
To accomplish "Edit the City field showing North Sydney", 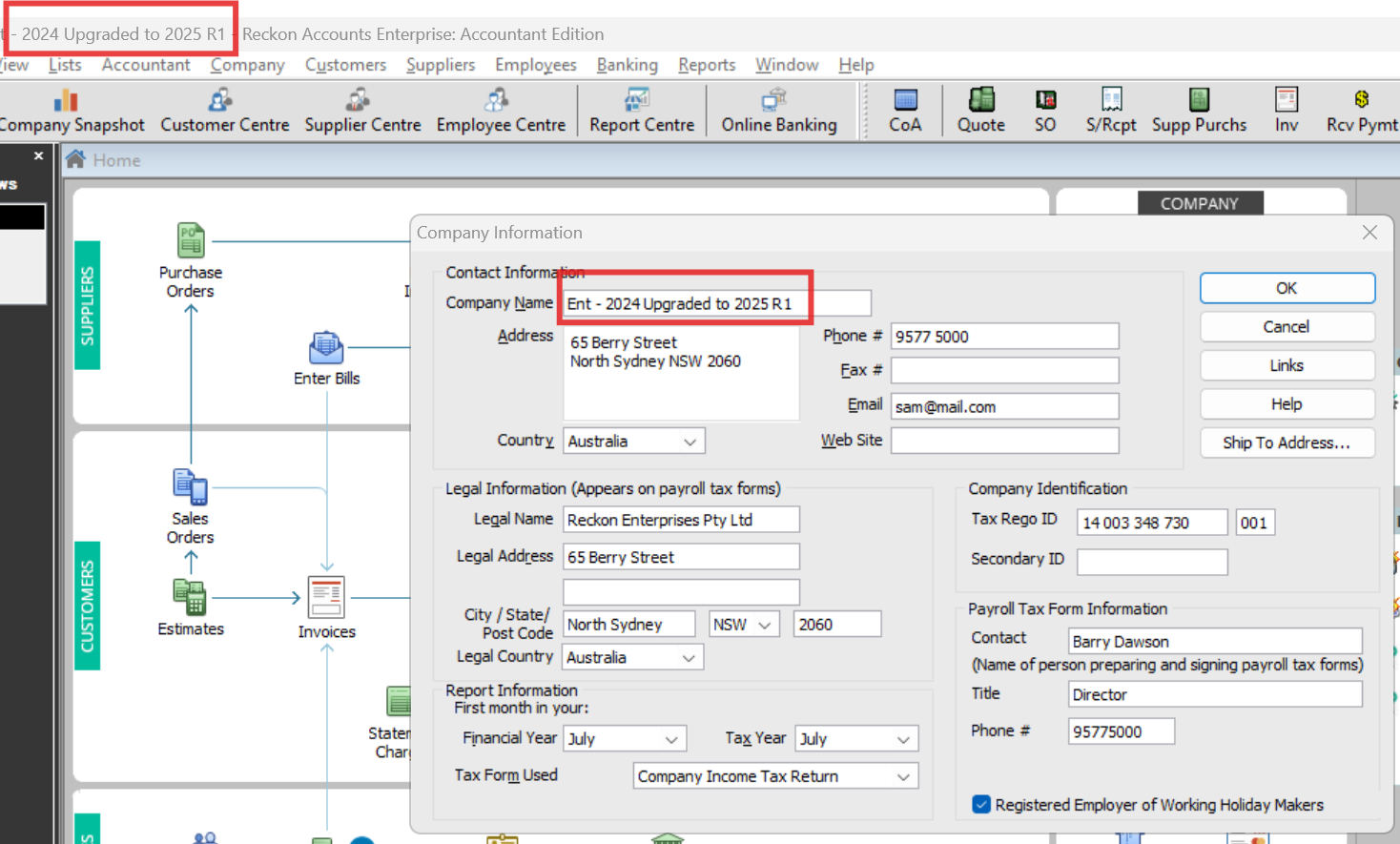I will click(629, 625).
